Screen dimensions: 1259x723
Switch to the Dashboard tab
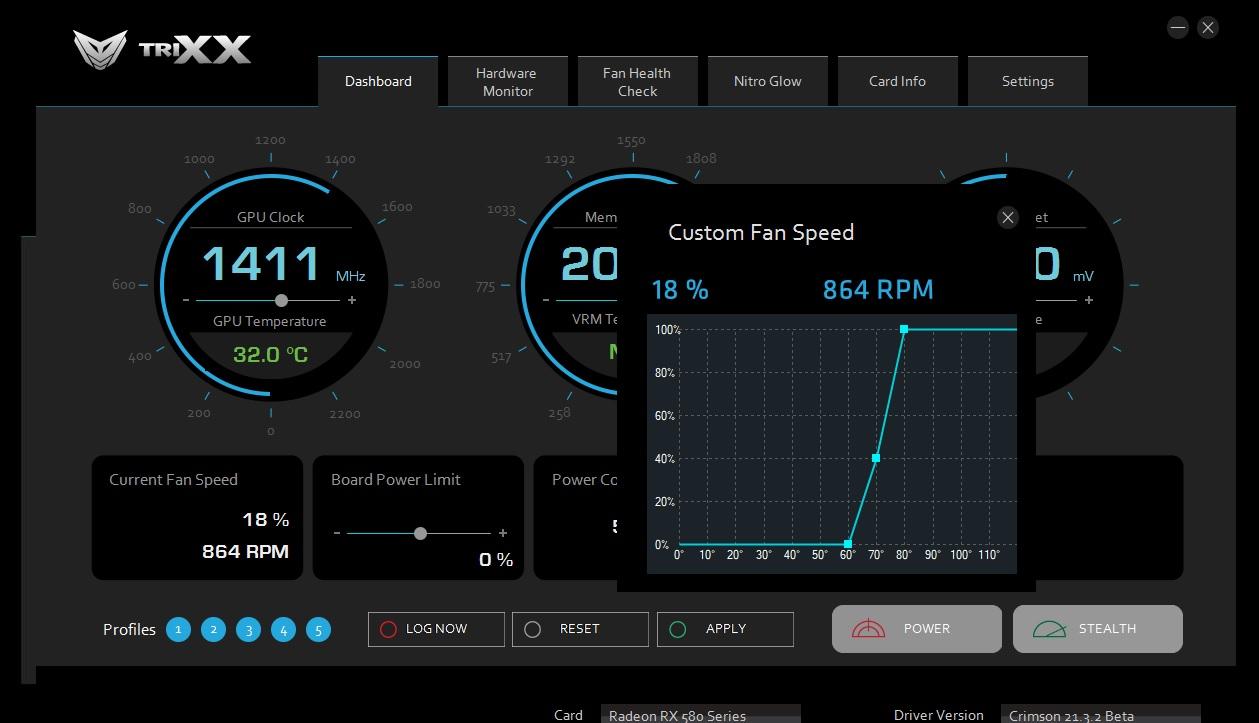tap(378, 81)
